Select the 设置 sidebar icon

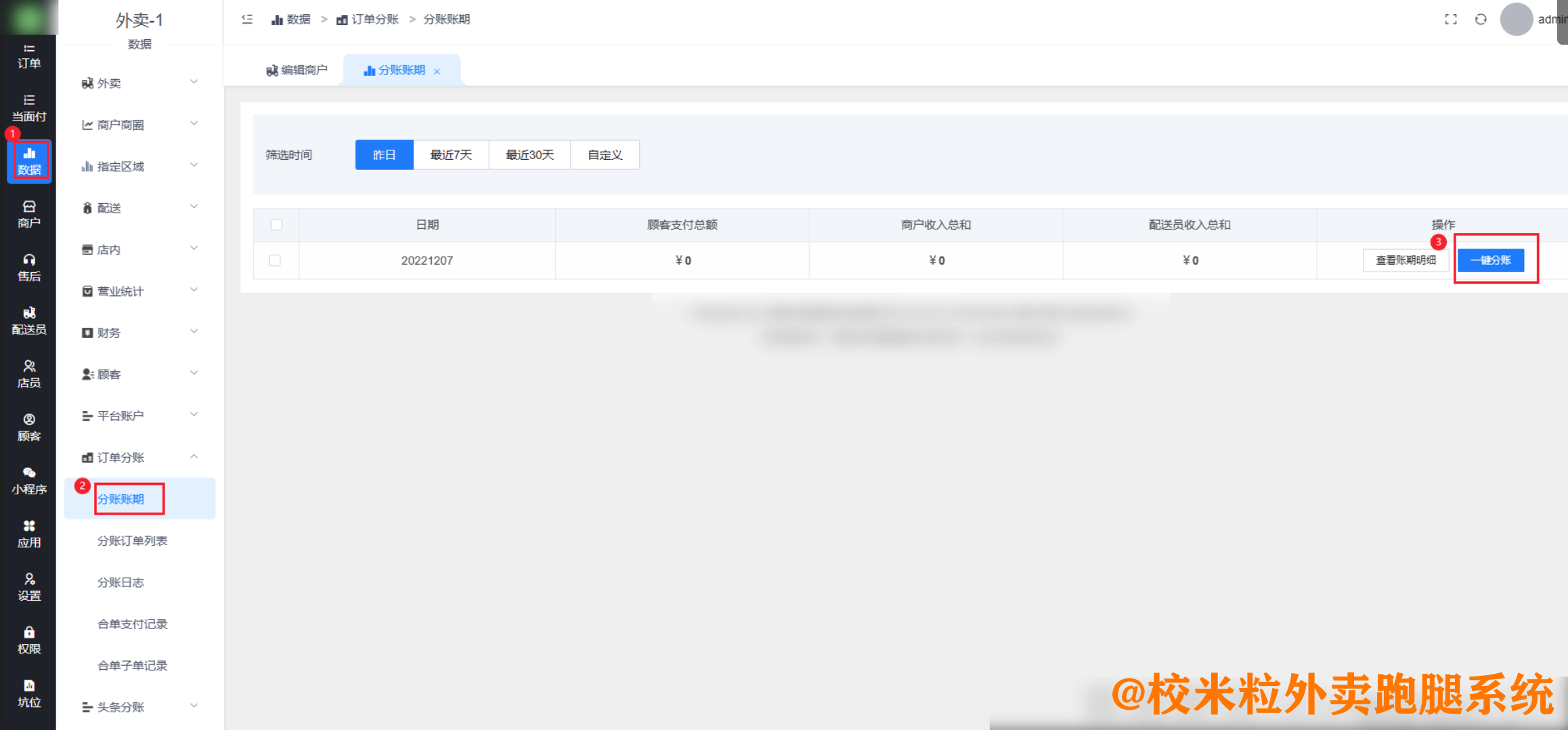coord(29,586)
